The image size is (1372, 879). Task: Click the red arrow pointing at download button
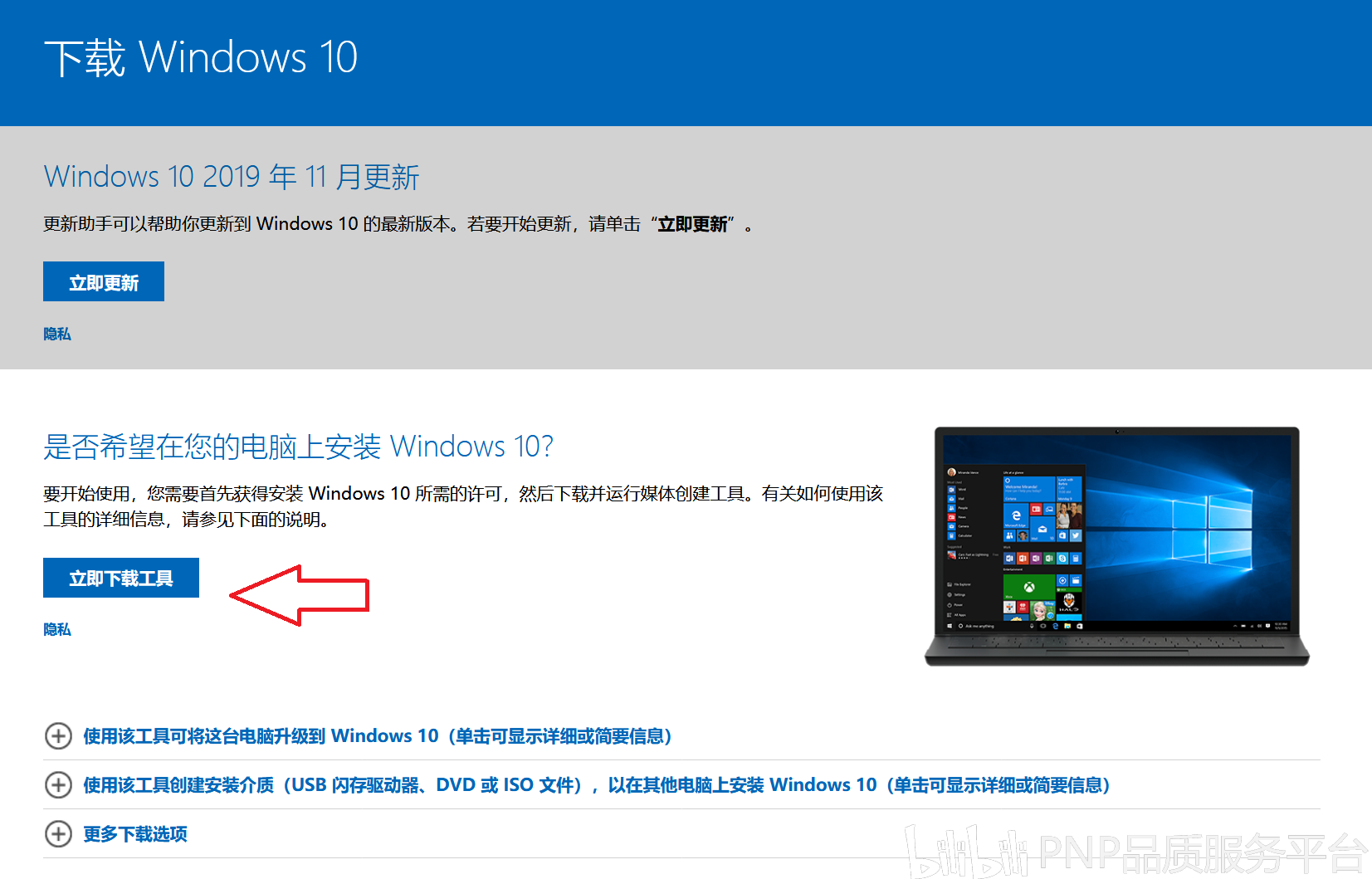tap(299, 595)
